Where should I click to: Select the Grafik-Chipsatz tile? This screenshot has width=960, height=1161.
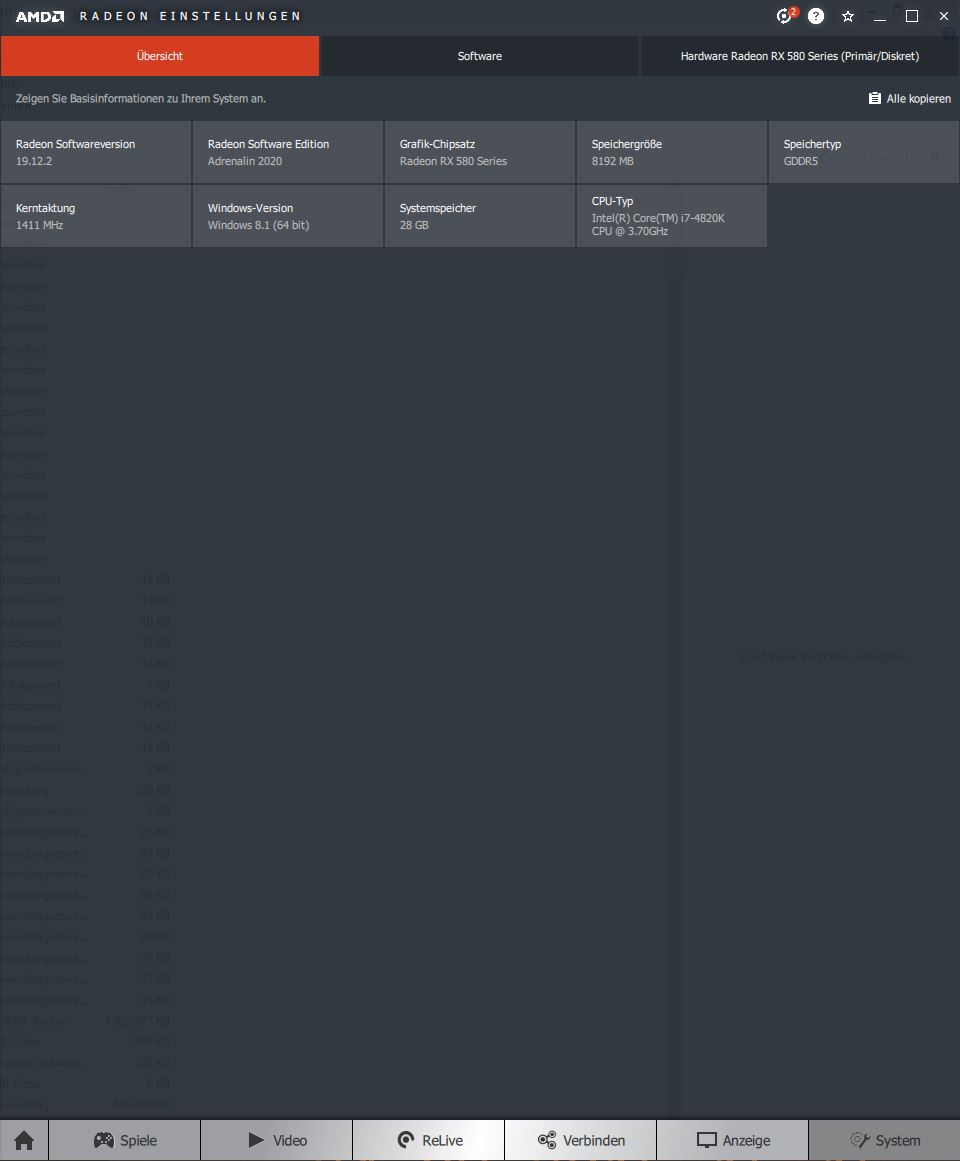(480, 153)
